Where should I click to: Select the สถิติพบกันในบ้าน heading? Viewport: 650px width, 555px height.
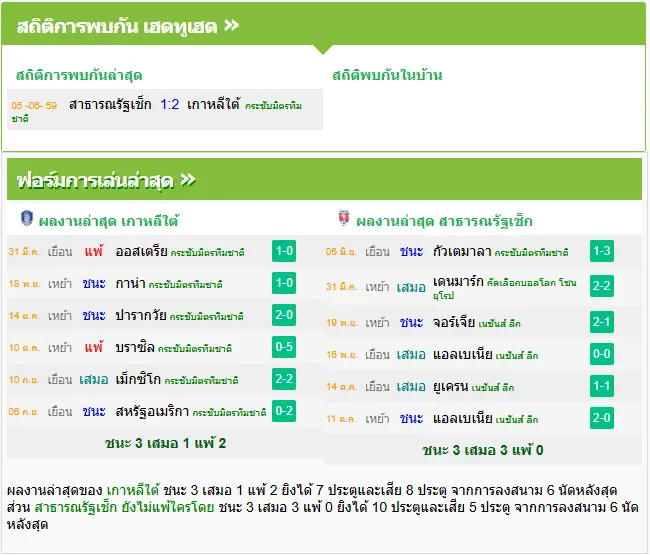[x=387, y=75]
